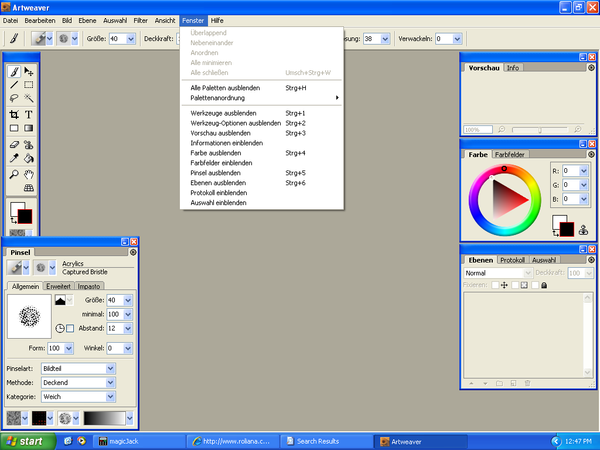This screenshot has height=450, width=600.
Task: Expand the Kategorie Weich dropdown
Action: coord(110,397)
